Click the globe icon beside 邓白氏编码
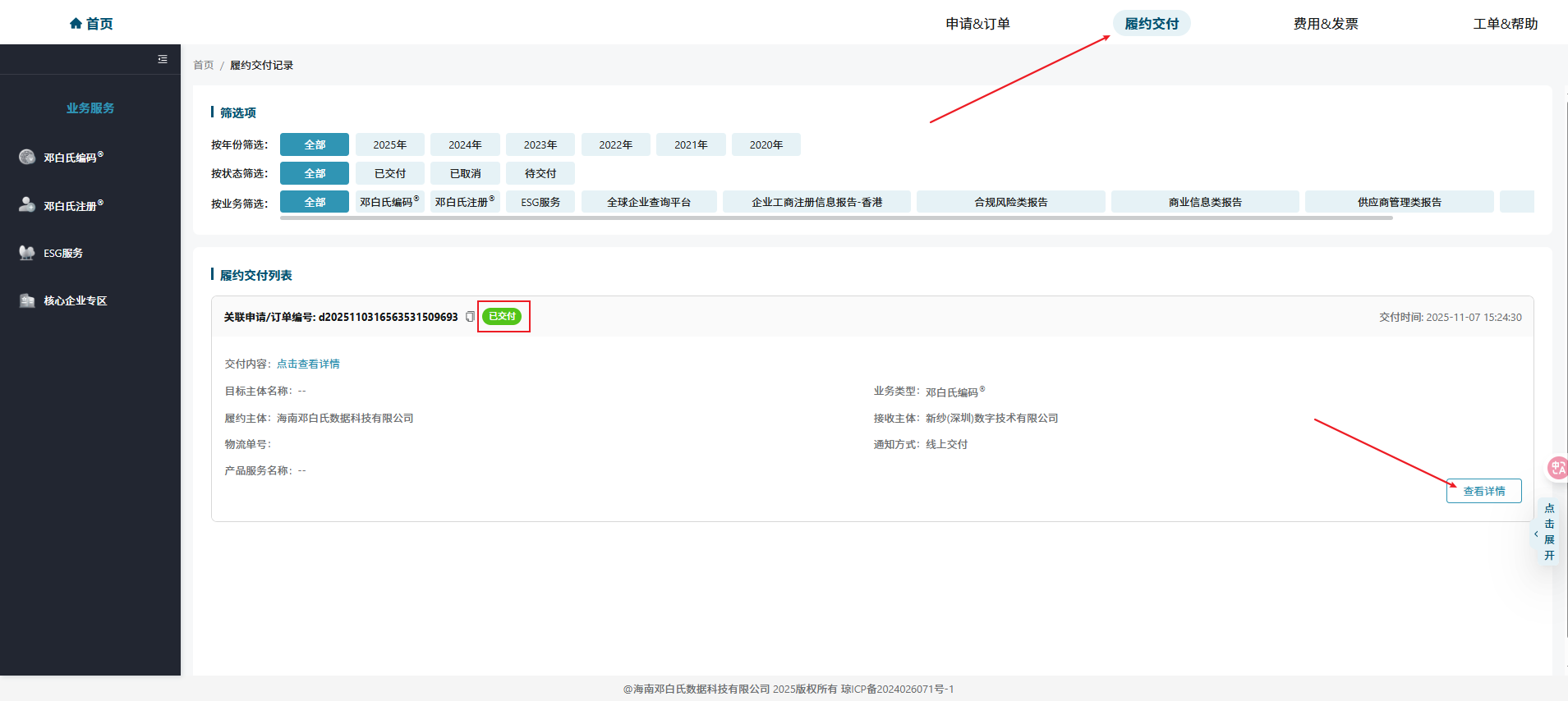This screenshot has height=701, width=1568. [x=27, y=157]
